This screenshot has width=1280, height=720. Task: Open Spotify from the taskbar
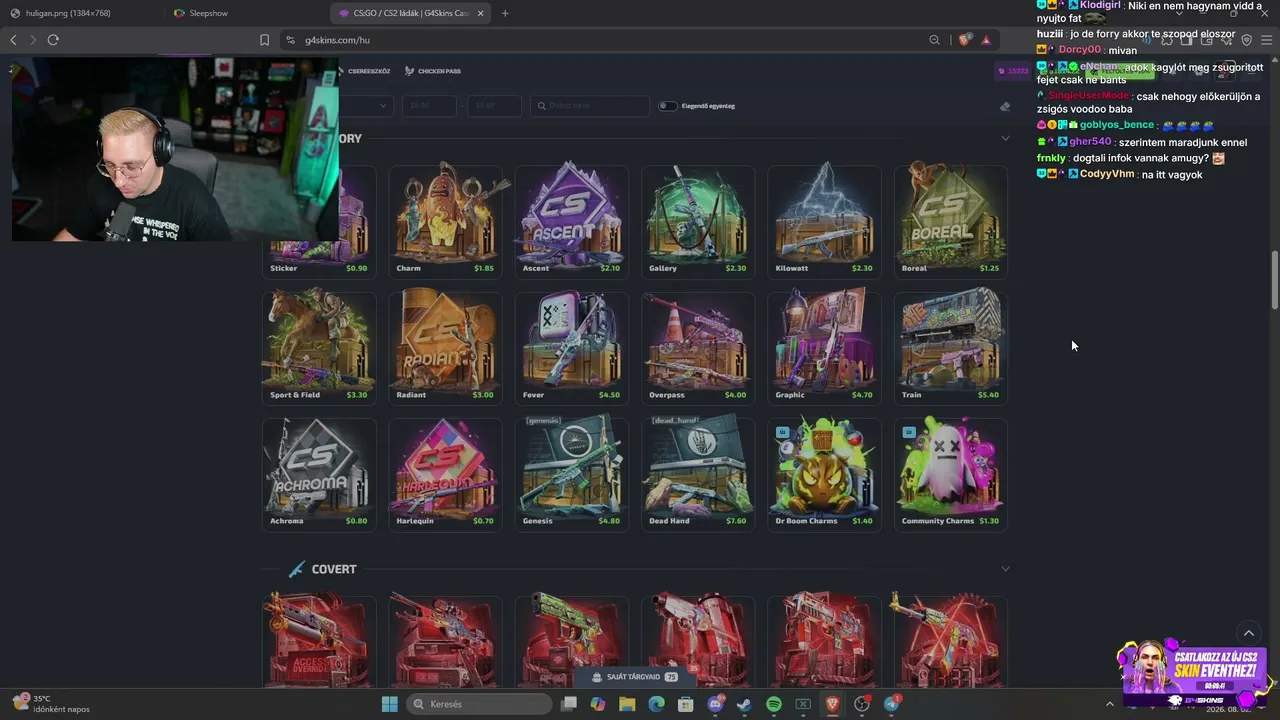coord(774,704)
